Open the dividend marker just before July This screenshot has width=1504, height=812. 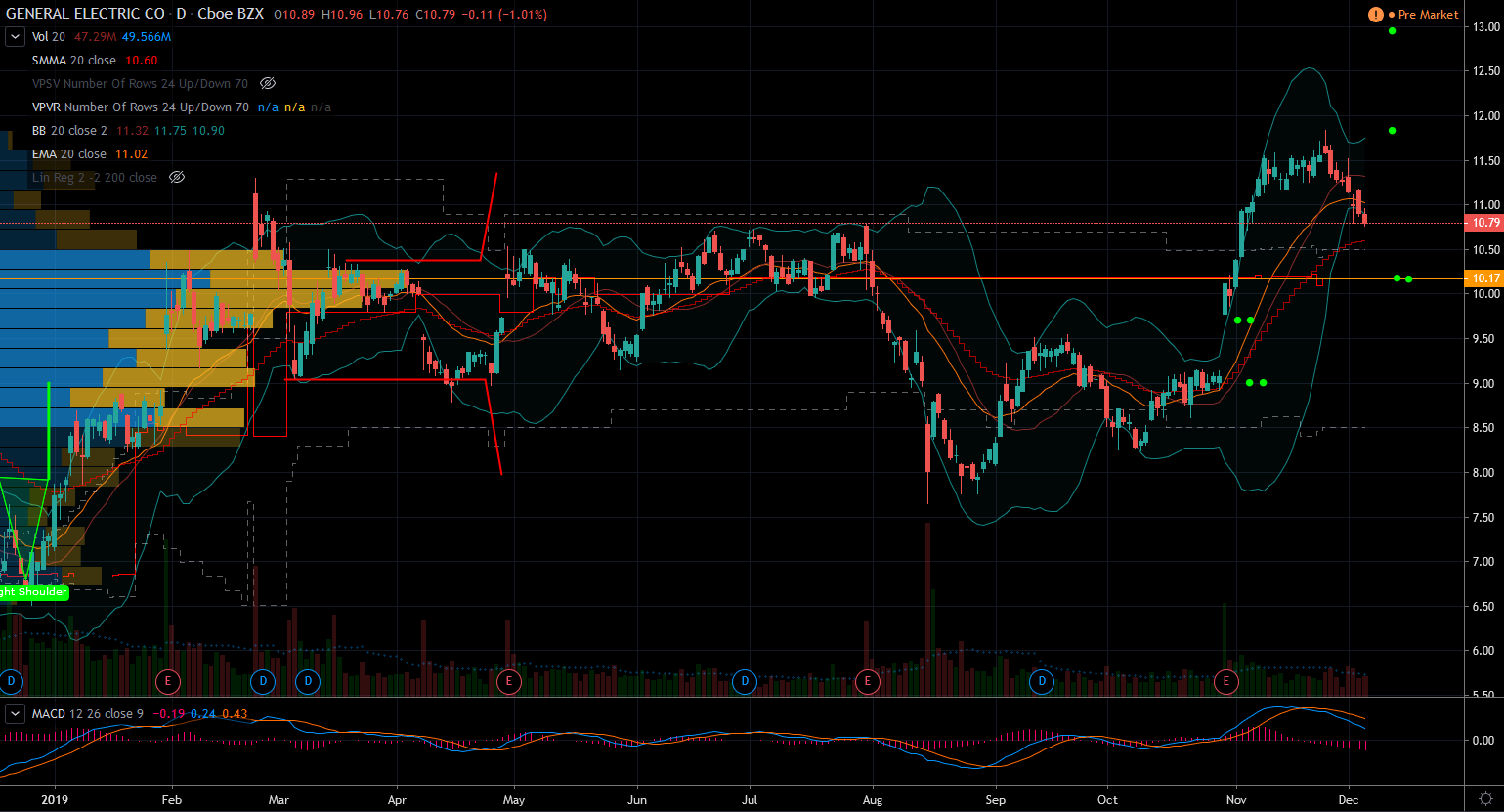point(745,681)
